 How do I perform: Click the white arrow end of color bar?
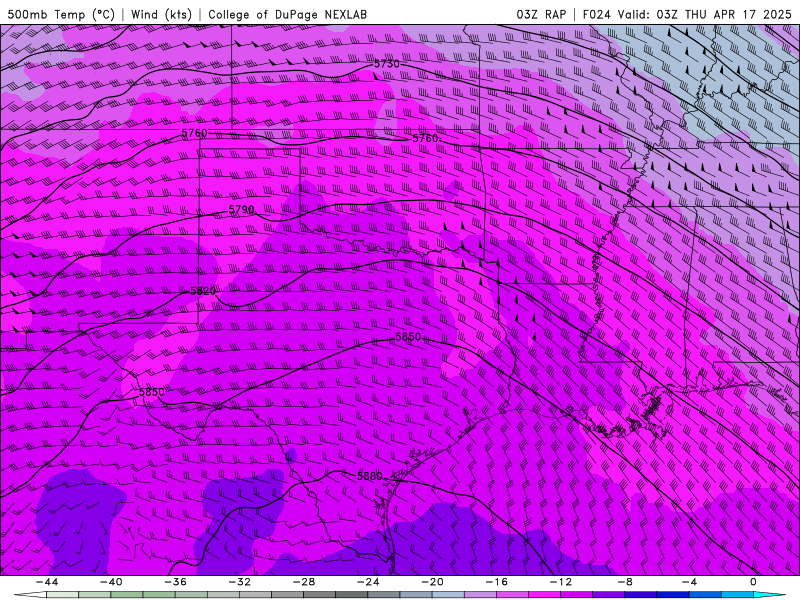30,595
